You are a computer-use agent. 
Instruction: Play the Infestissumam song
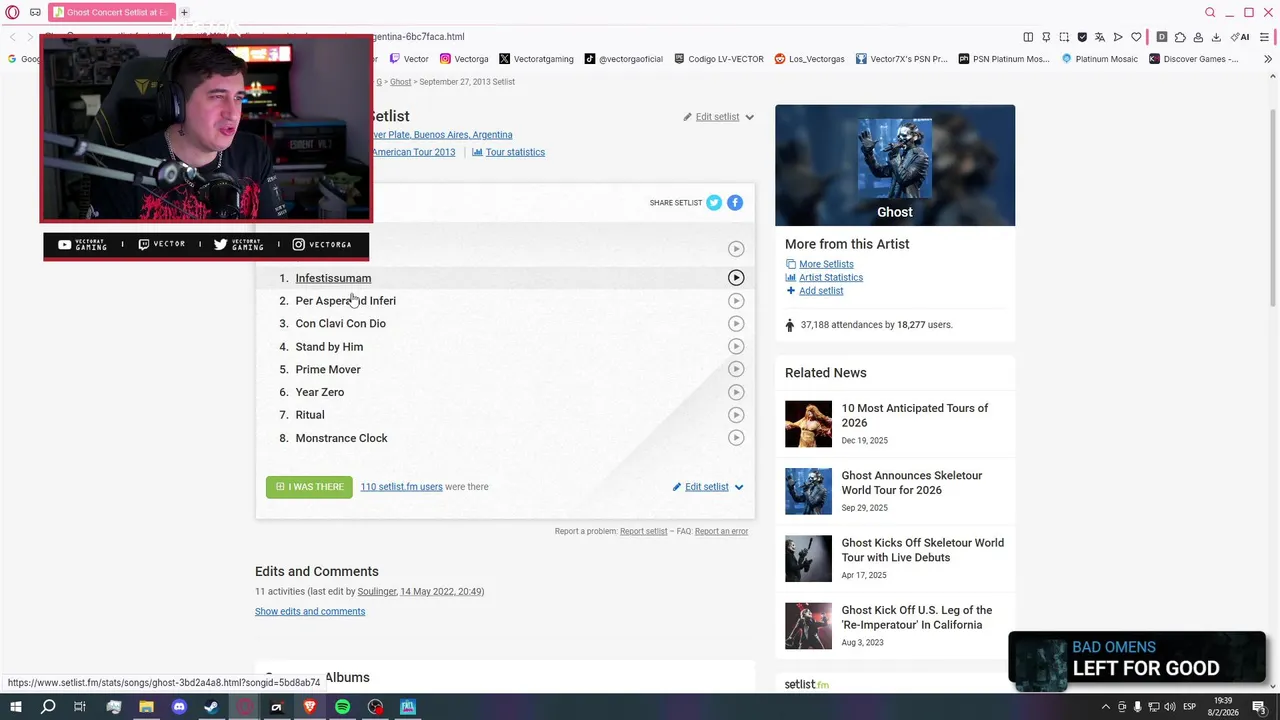point(736,278)
